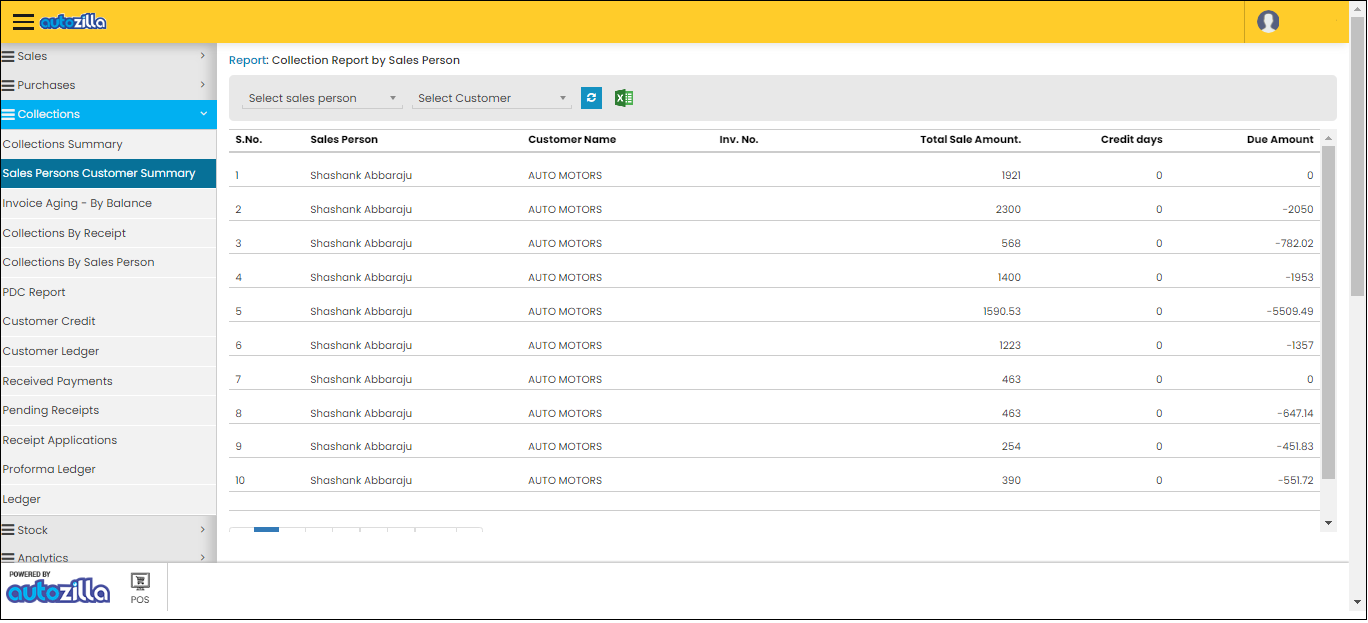This screenshot has width=1368, height=623.
Task: Open Collections Summary report
Action: coord(108,144)
